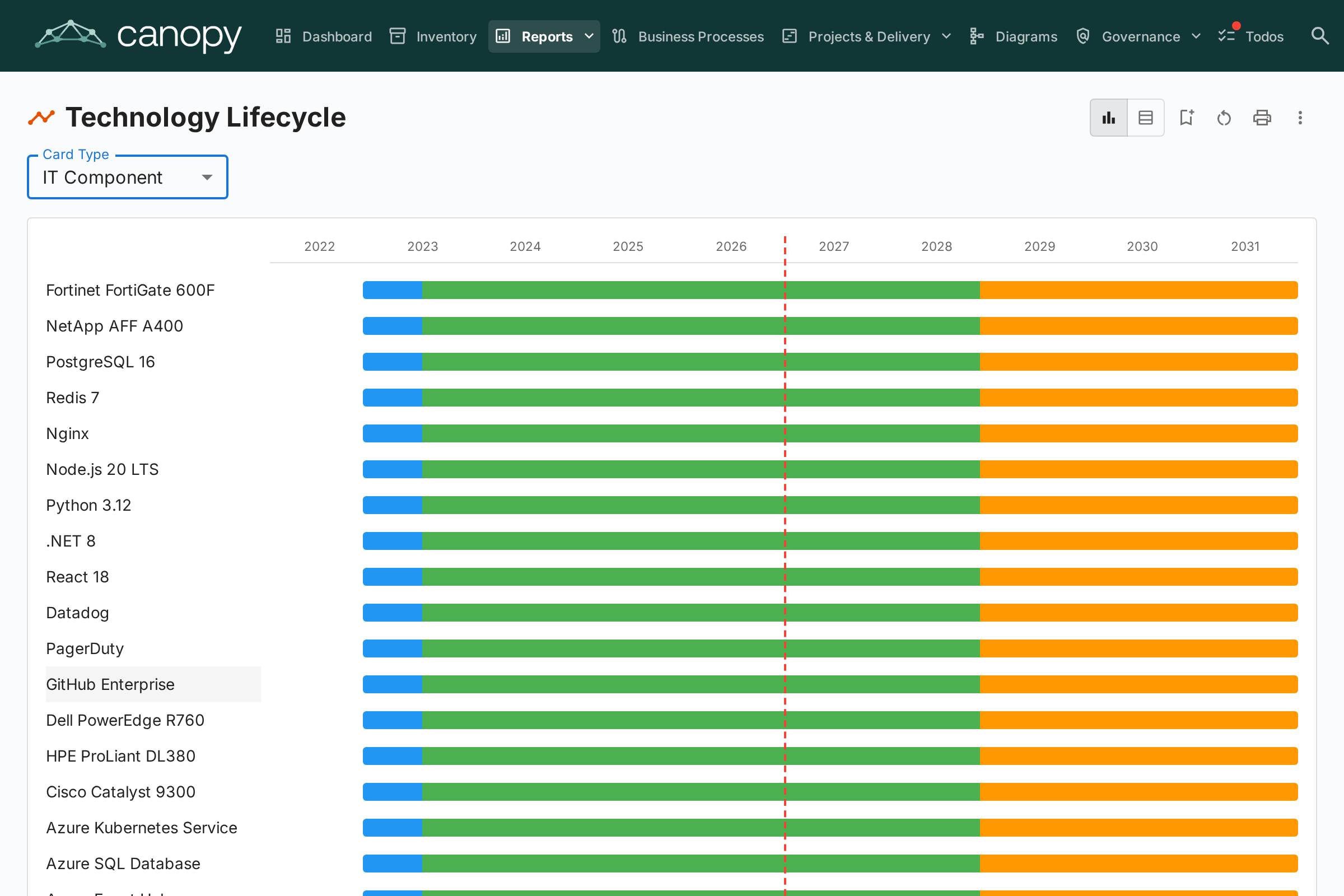Go to Inventory
1344x896 pixels.
point(432,36)
